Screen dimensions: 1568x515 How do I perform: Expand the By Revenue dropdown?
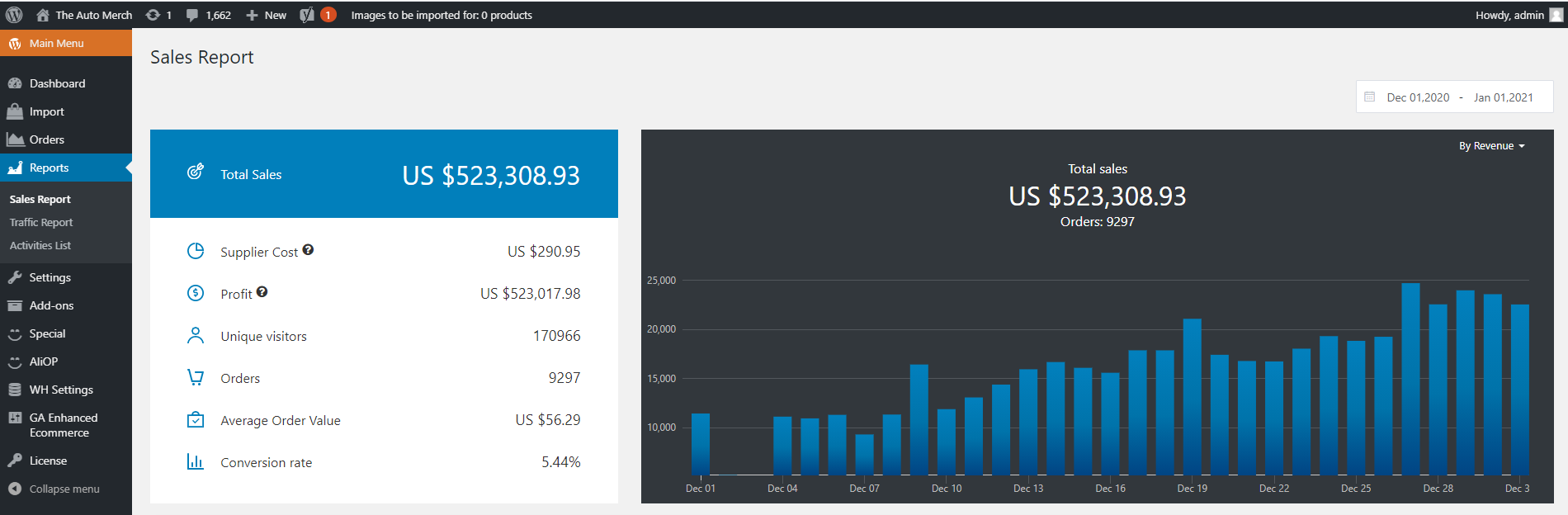click(x=1491, y=146)
